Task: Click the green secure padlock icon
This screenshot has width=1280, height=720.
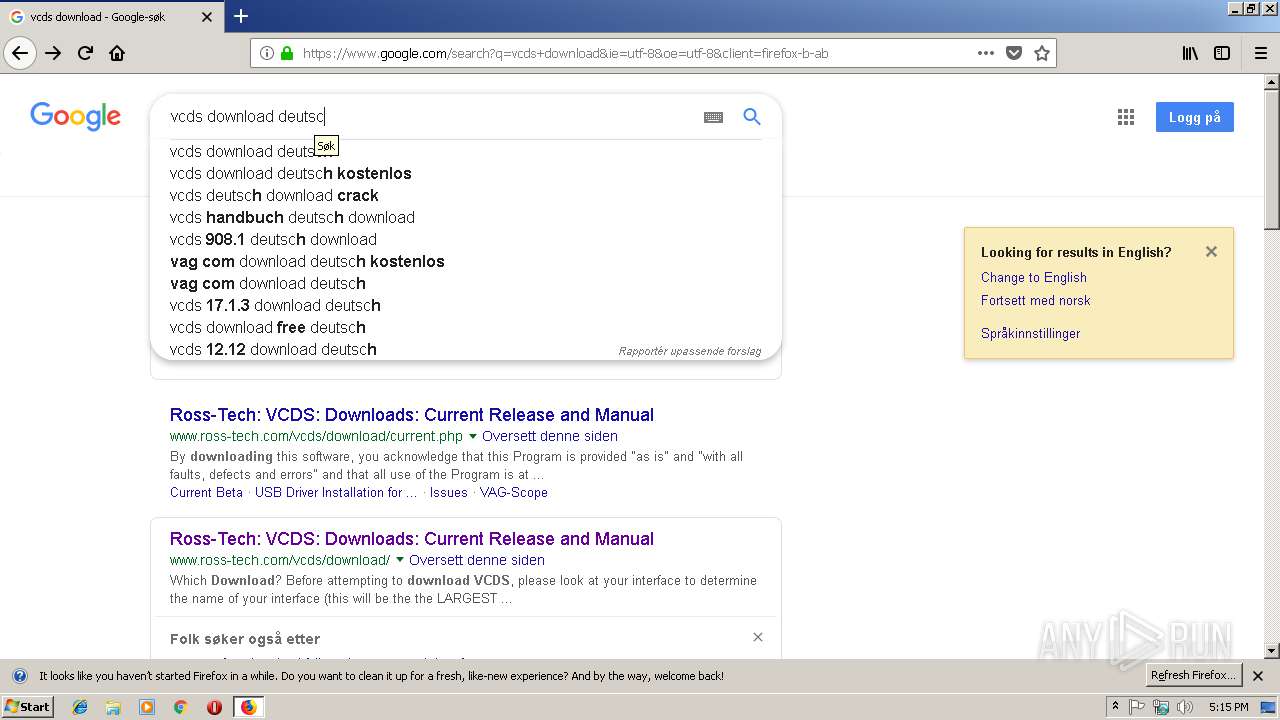Action: (x=287, y=53)
